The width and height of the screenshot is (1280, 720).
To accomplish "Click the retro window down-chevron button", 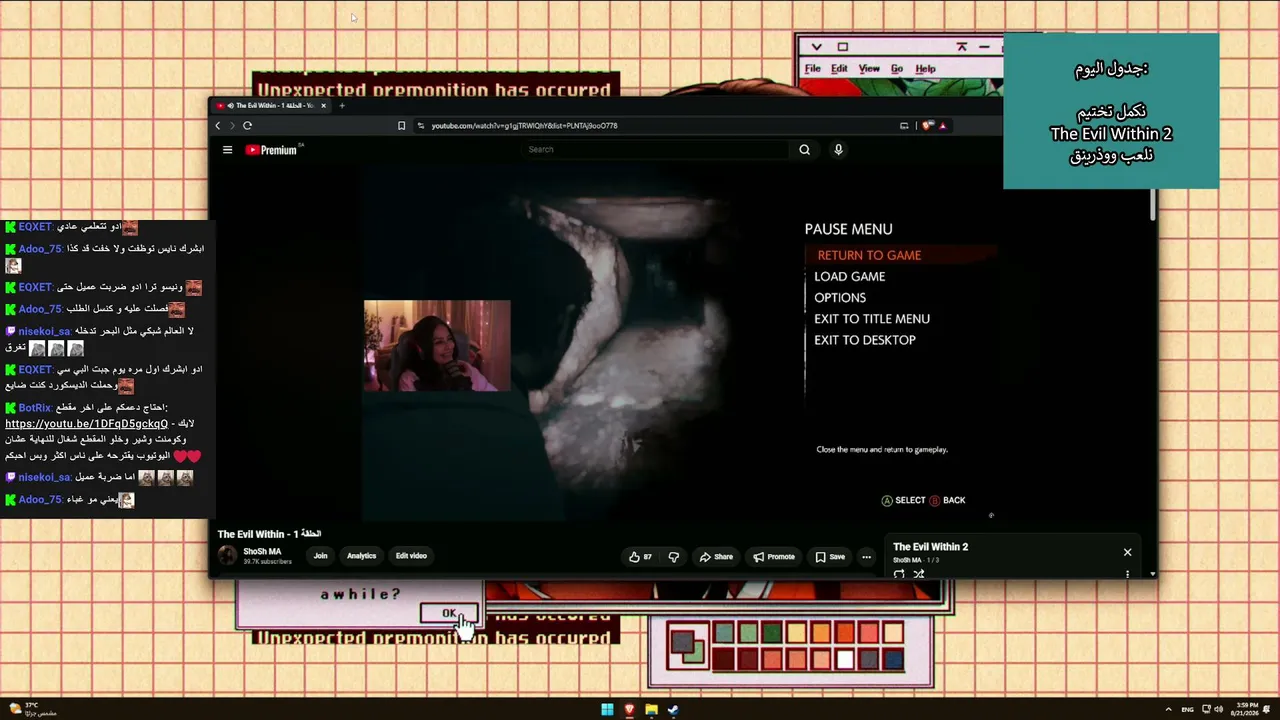I will pos(817,47).
